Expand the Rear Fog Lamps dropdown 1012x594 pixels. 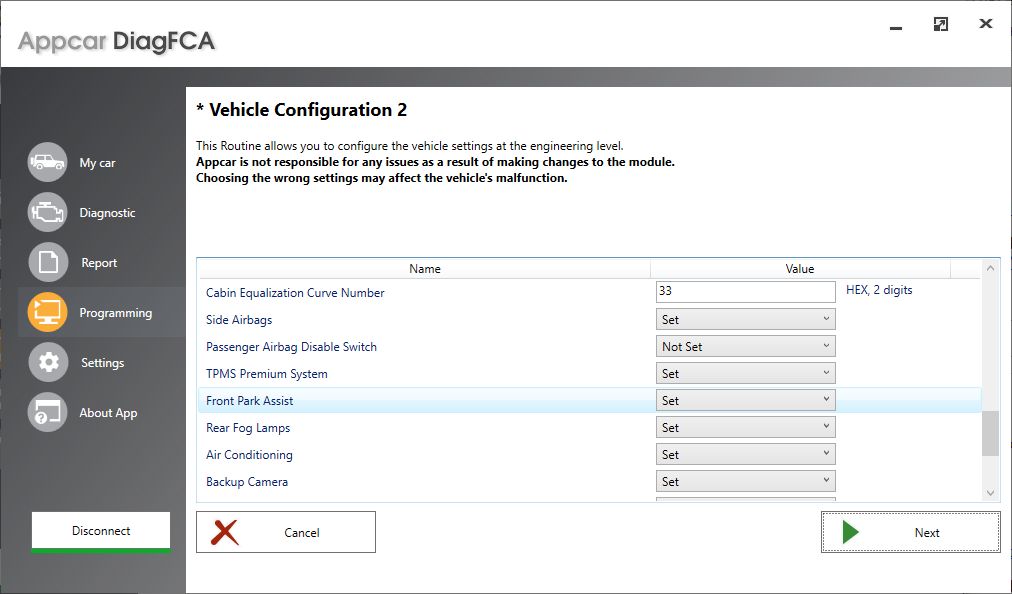[745, 427]
